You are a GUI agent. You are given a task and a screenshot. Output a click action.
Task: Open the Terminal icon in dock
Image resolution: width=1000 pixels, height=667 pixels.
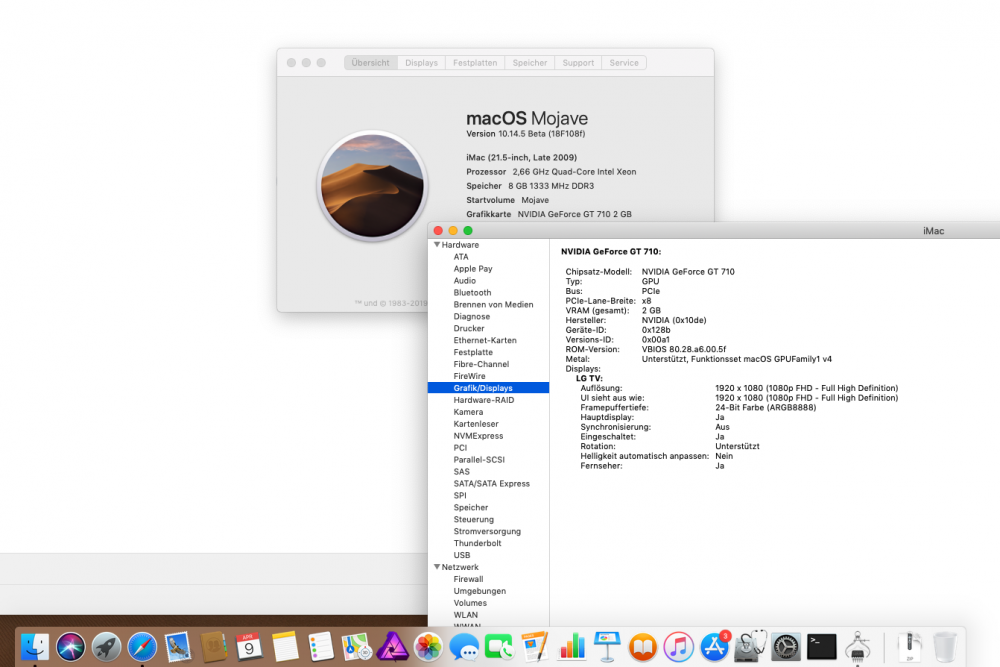click(821, 647)
